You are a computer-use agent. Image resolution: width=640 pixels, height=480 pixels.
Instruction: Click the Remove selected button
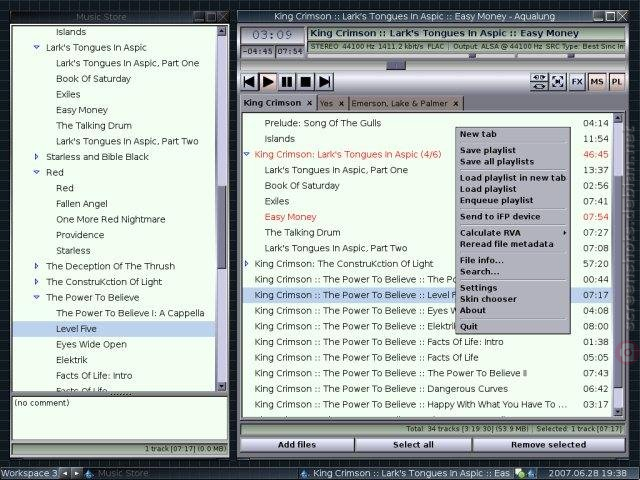tap(549, 445)
